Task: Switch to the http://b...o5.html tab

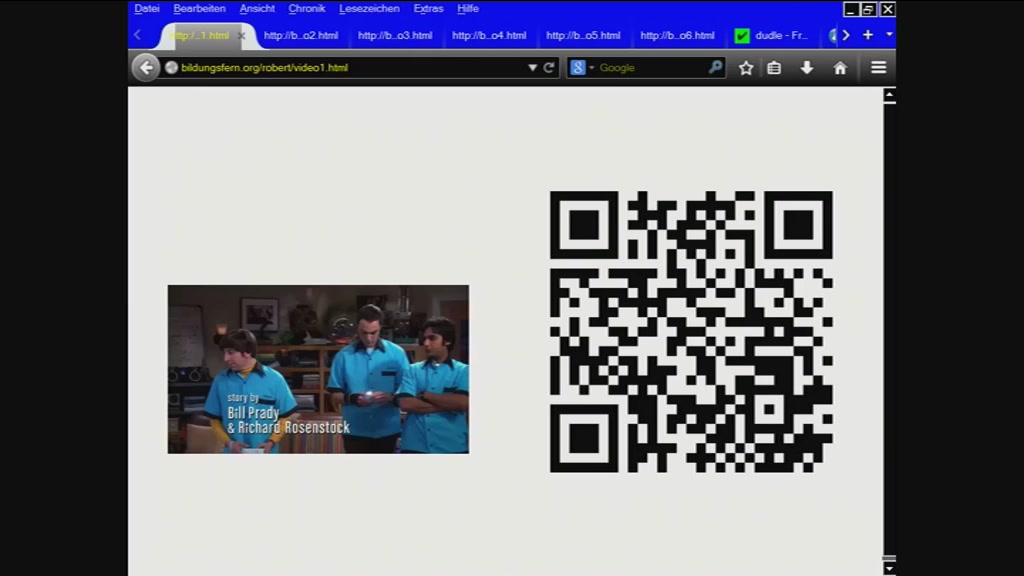Action: tap(583, 36)
